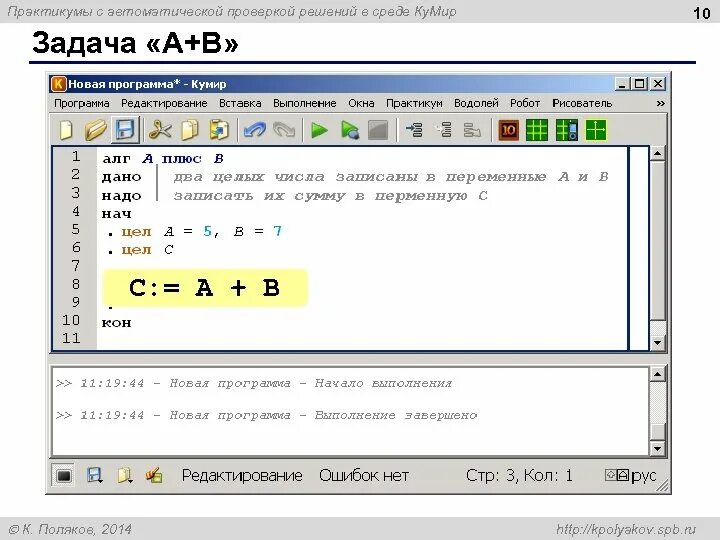
Task: Click the black terminal icon in status bar
Action: pyautogui.click(x=63, y=476)
